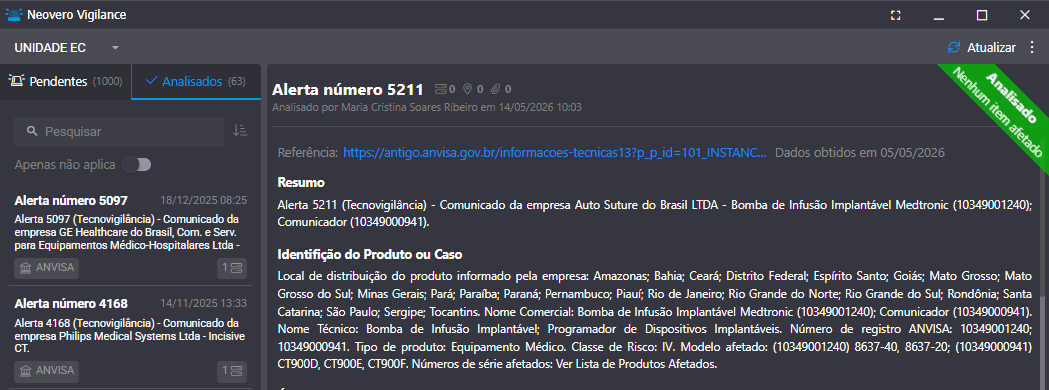
Task: Click the Analisado por Maria Cristina line
Action: (427, 107)
